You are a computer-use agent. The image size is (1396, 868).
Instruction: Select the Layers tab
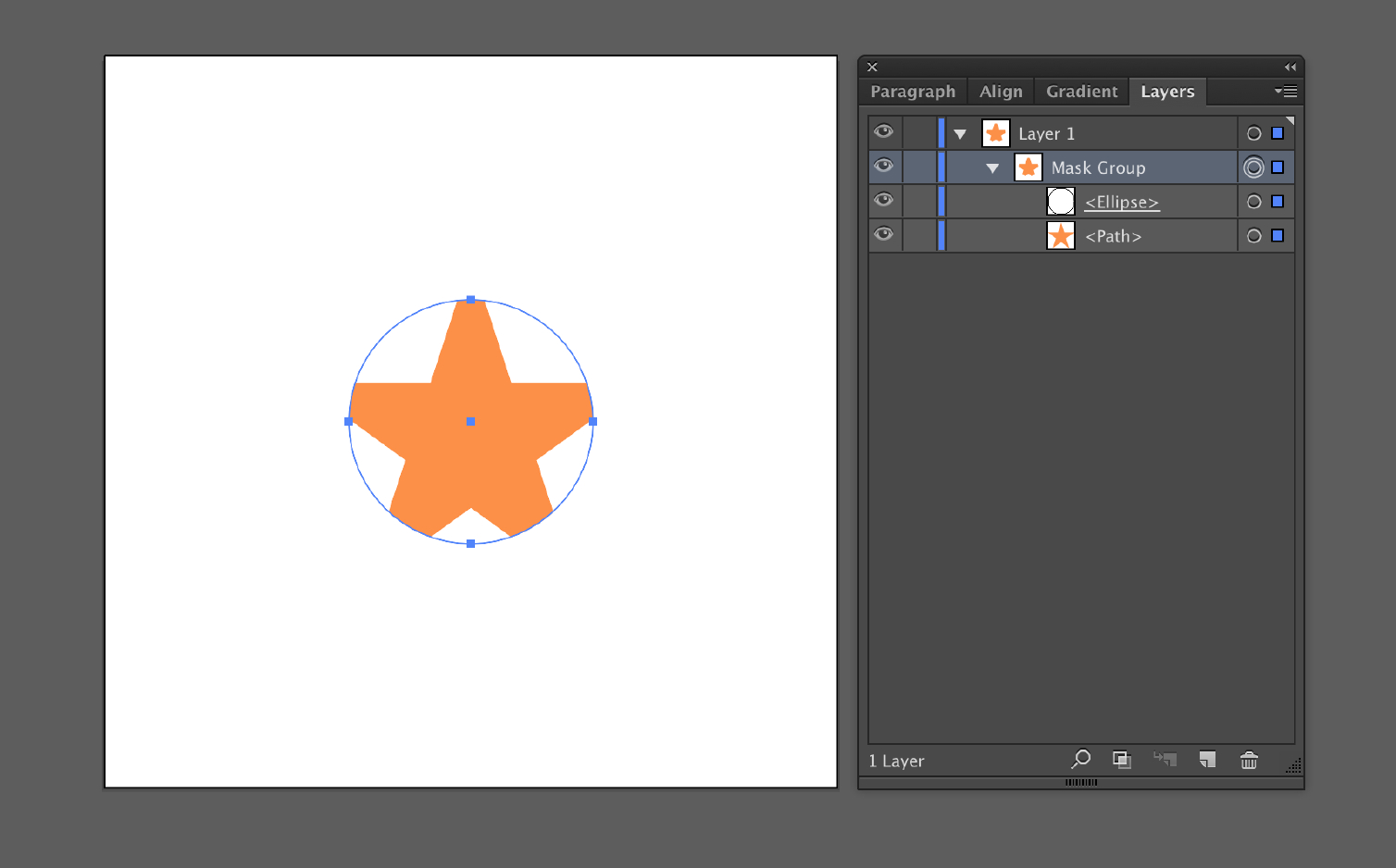[x=1167, y=92]
